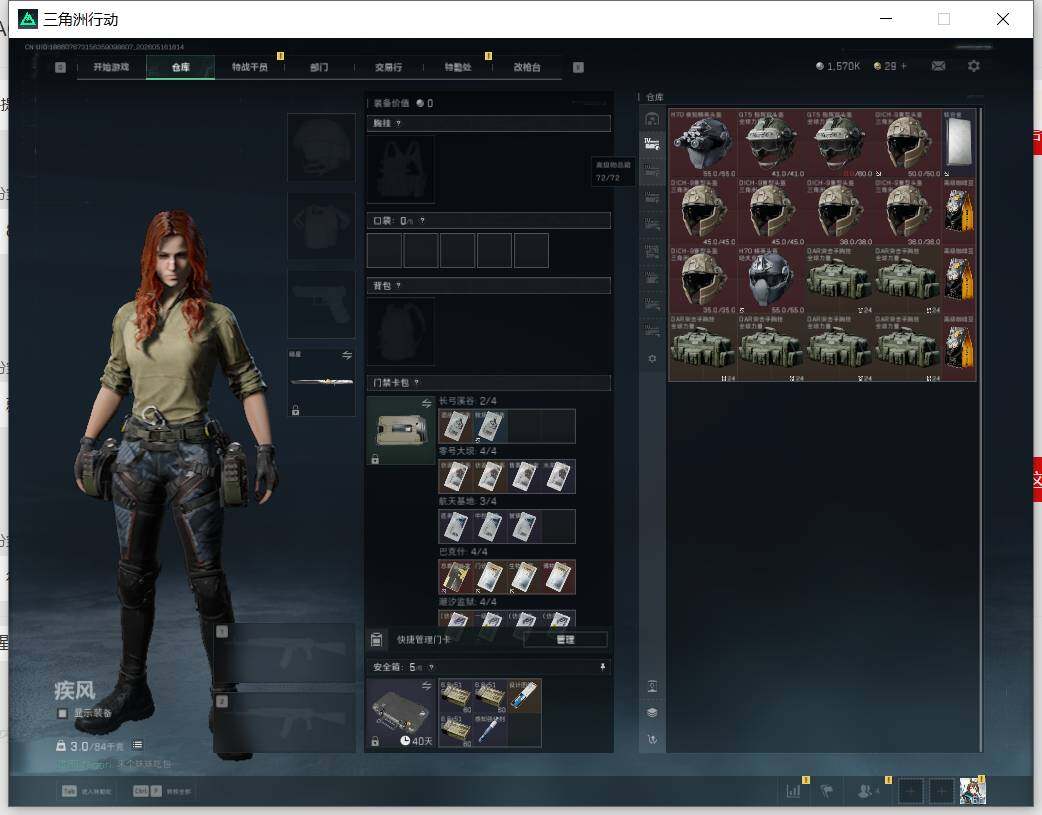The width and height of the screenshot is (1042, 815).
Task: Toggle the 显示装备 checkbox
Action: pos(62,713)
